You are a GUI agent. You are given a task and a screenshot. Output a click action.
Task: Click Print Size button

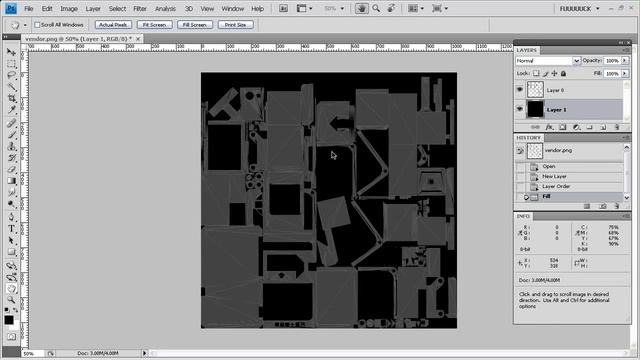coord(236,25)
